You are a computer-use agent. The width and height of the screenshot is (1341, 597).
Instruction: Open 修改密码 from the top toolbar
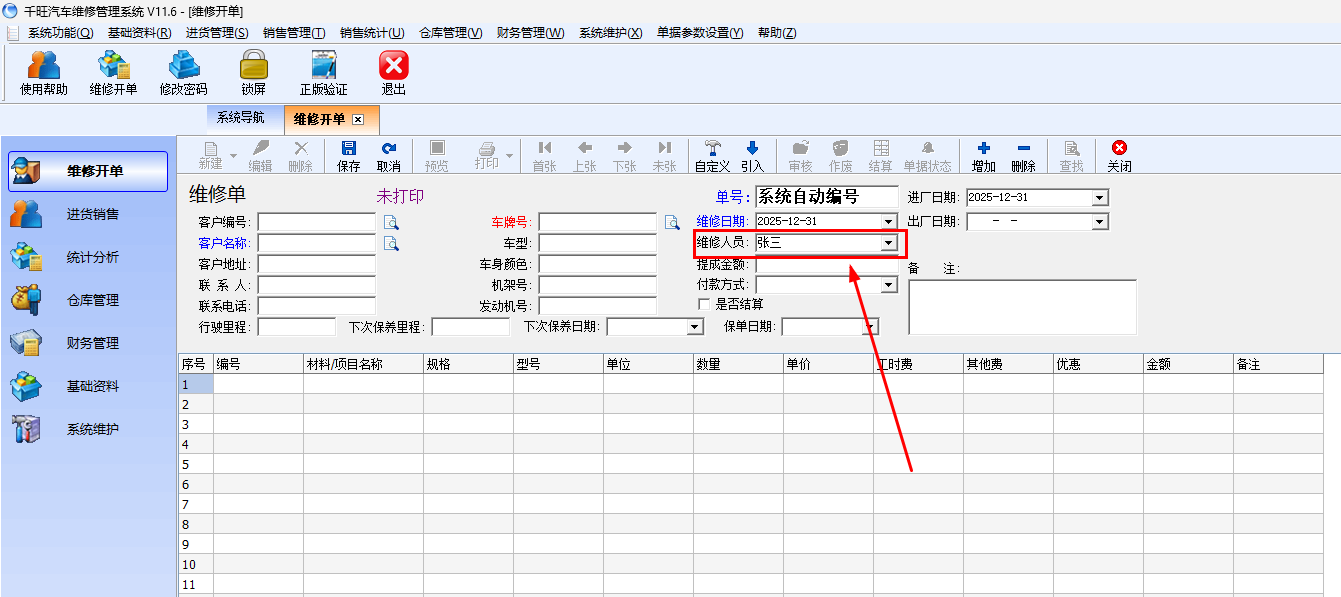click(183, 66)
